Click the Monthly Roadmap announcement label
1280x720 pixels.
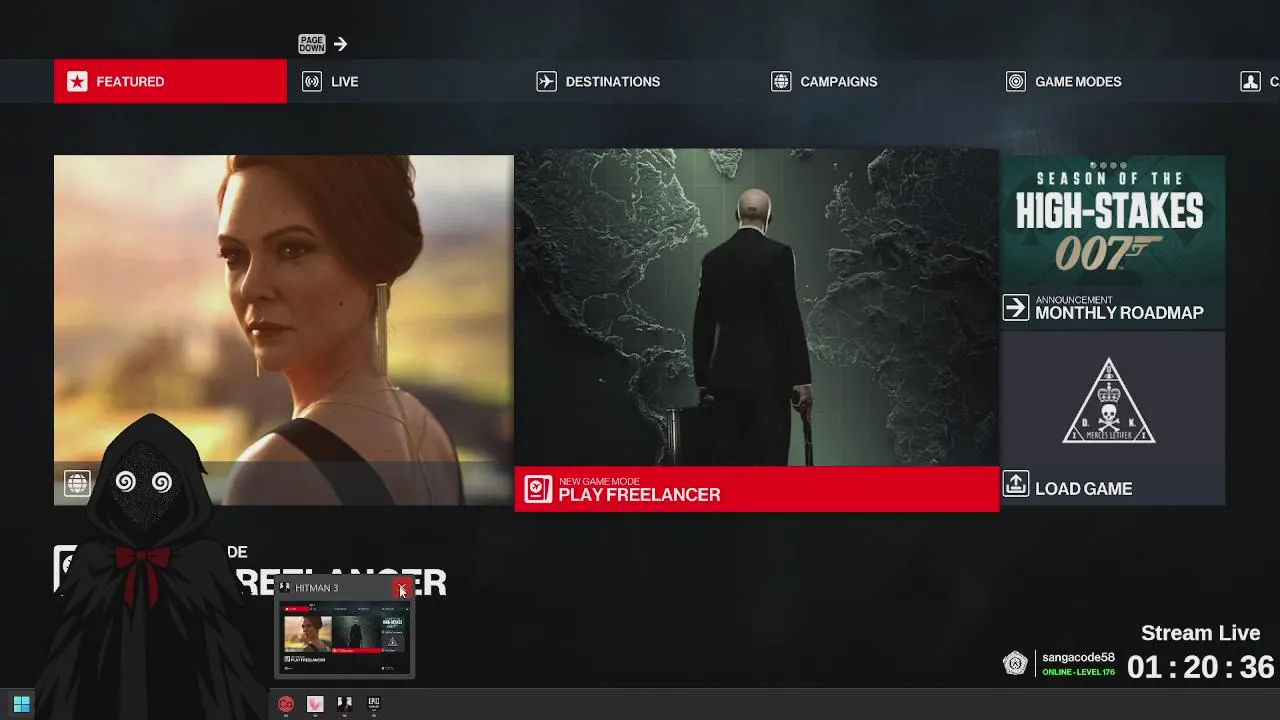1119,308
